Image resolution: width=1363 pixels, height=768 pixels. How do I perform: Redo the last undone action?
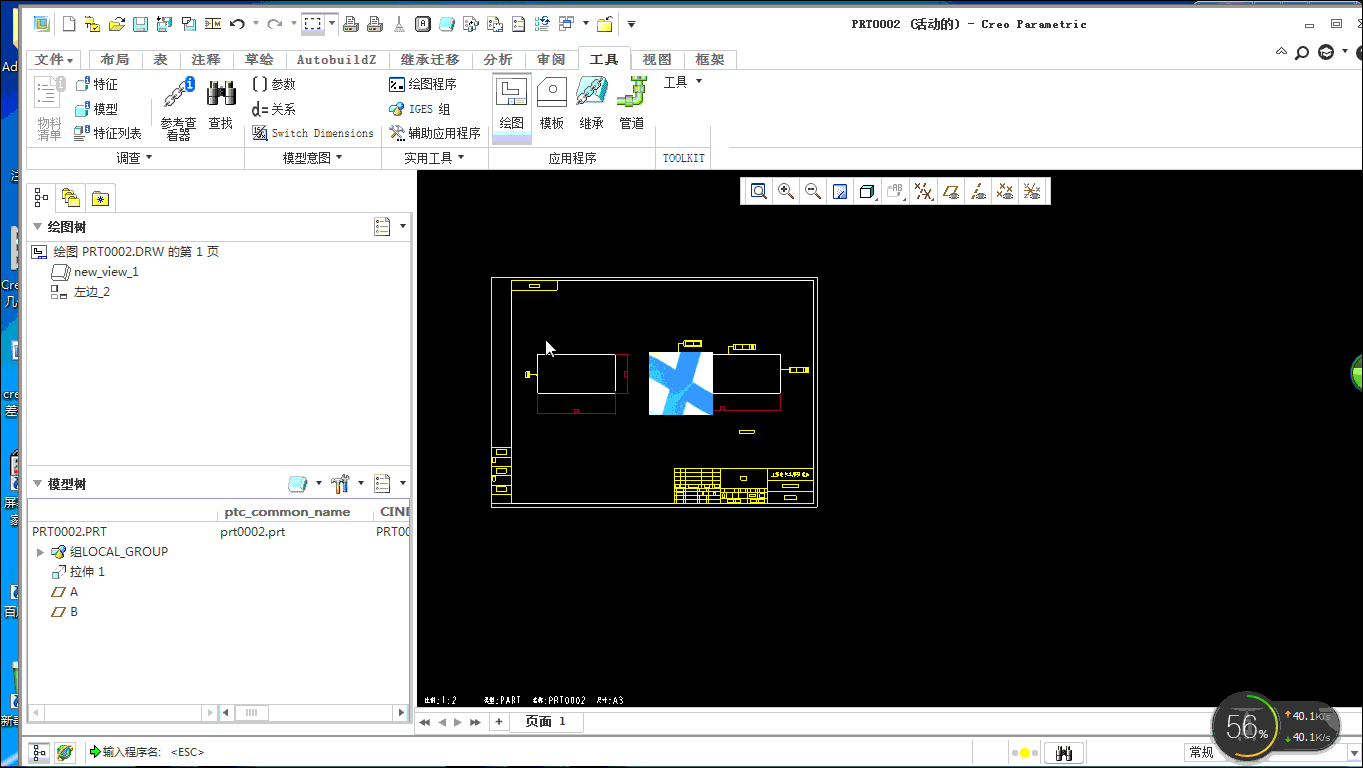click(274, 24)
